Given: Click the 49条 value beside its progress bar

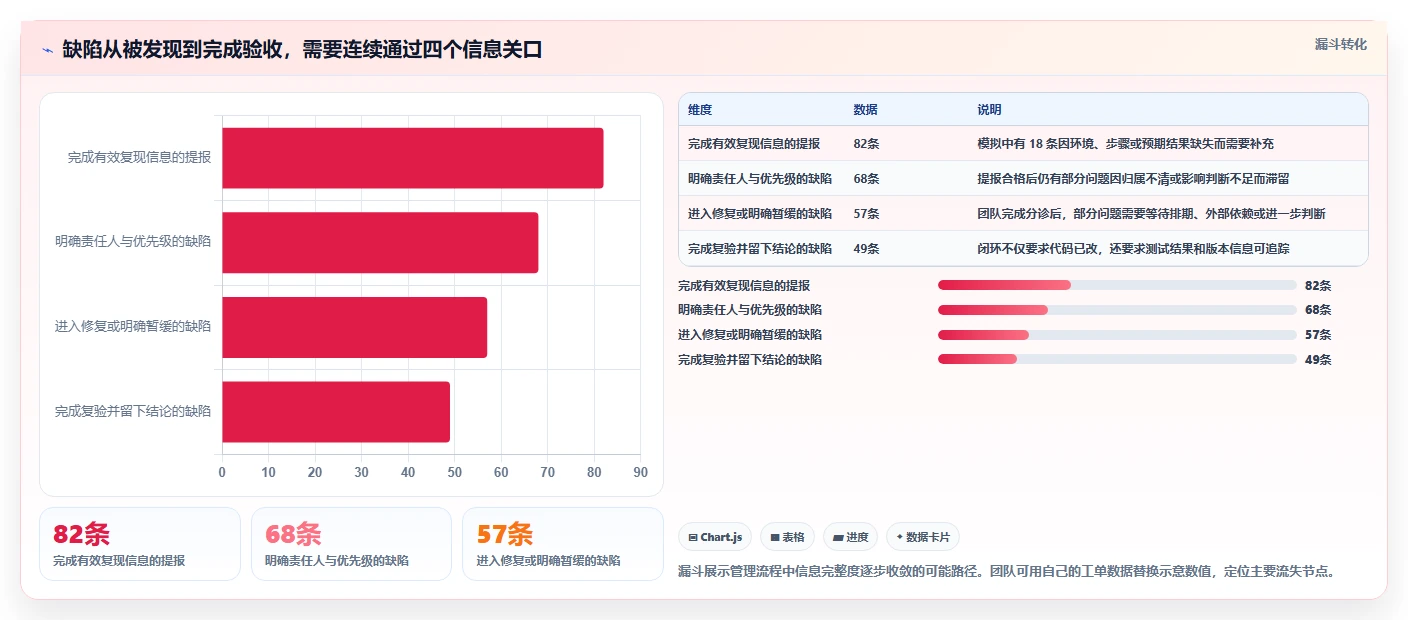Looking at the screenshot, I should (x=1318, y=360).
